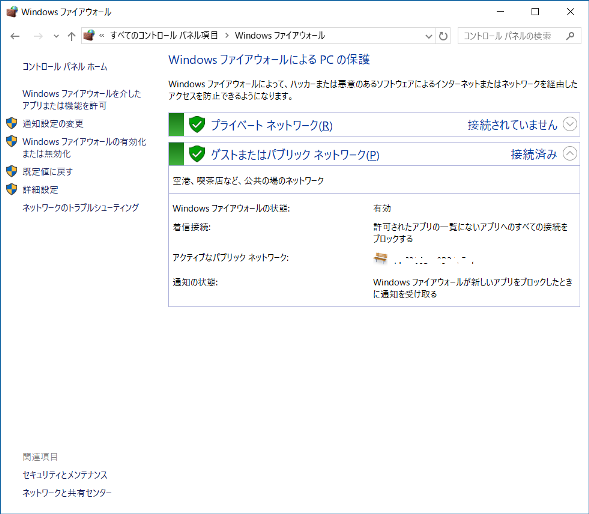
Task: Open 詳細設定 link
Action: click(x=40, y=190)
